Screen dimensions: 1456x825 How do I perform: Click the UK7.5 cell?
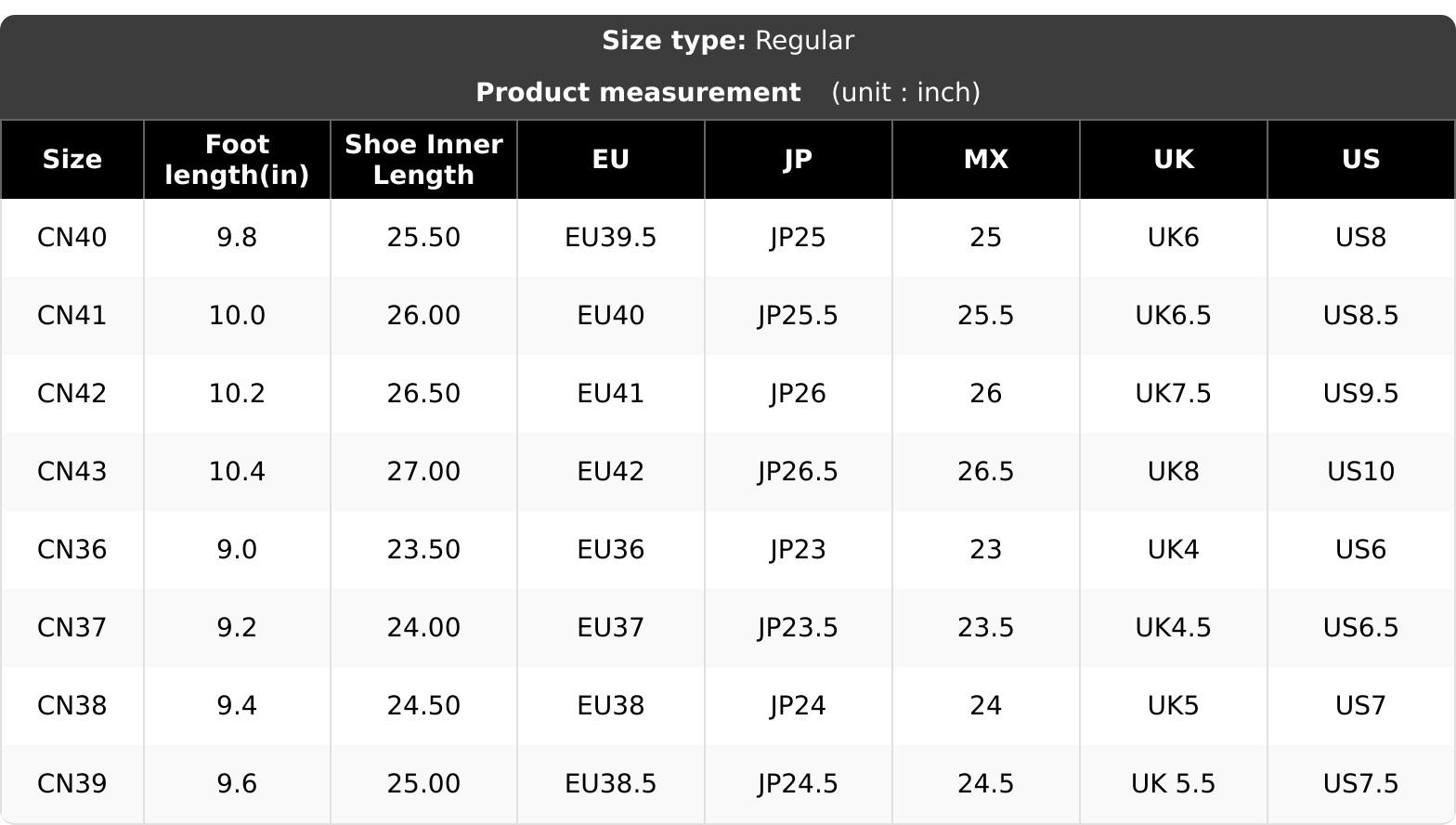(x=1174, y=394)
